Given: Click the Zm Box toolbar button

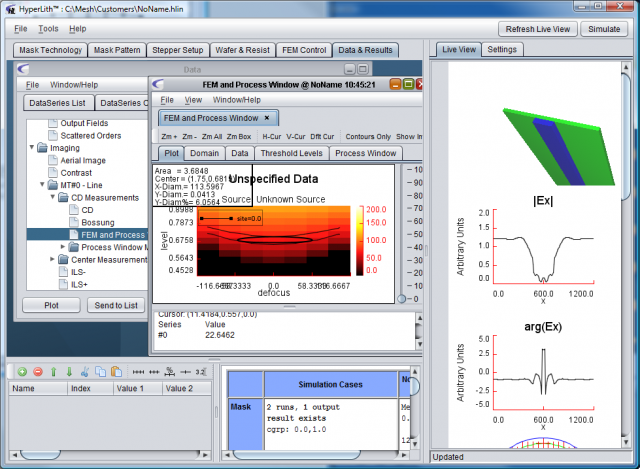Looking at the screenshot, I should click(x=239, y=136).
